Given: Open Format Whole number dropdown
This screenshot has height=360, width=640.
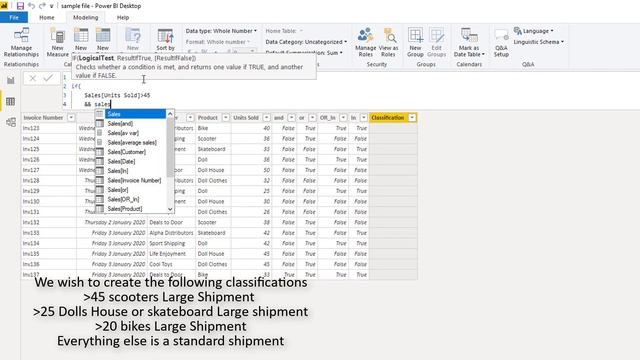Looking at the screenshot, I should 218,42.
